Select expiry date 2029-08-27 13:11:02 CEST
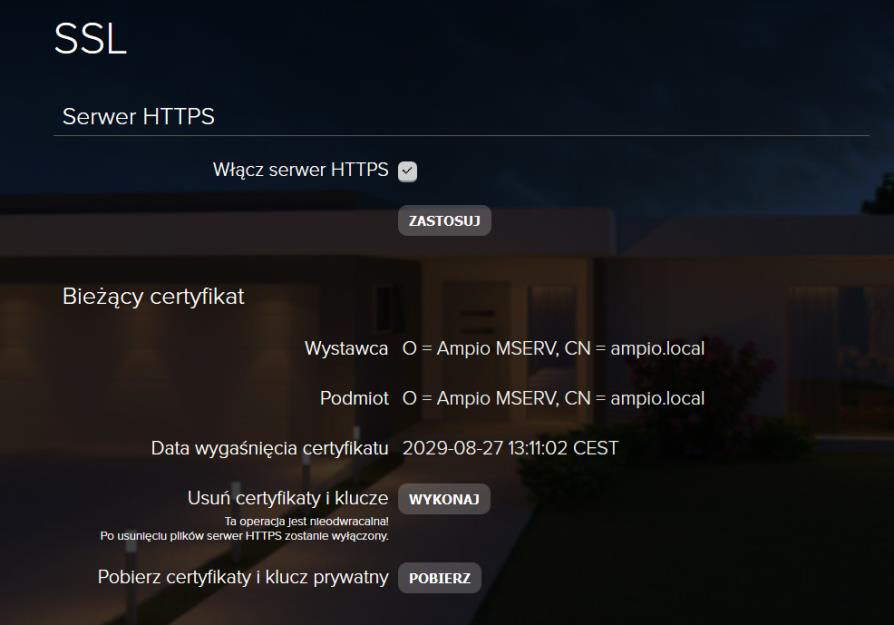This screenshot has height=625, width=894. [510, 448]
